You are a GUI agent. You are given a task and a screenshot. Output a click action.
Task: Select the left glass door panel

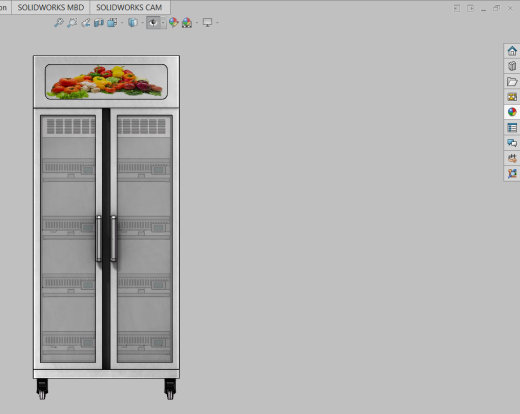pos(68,239)
